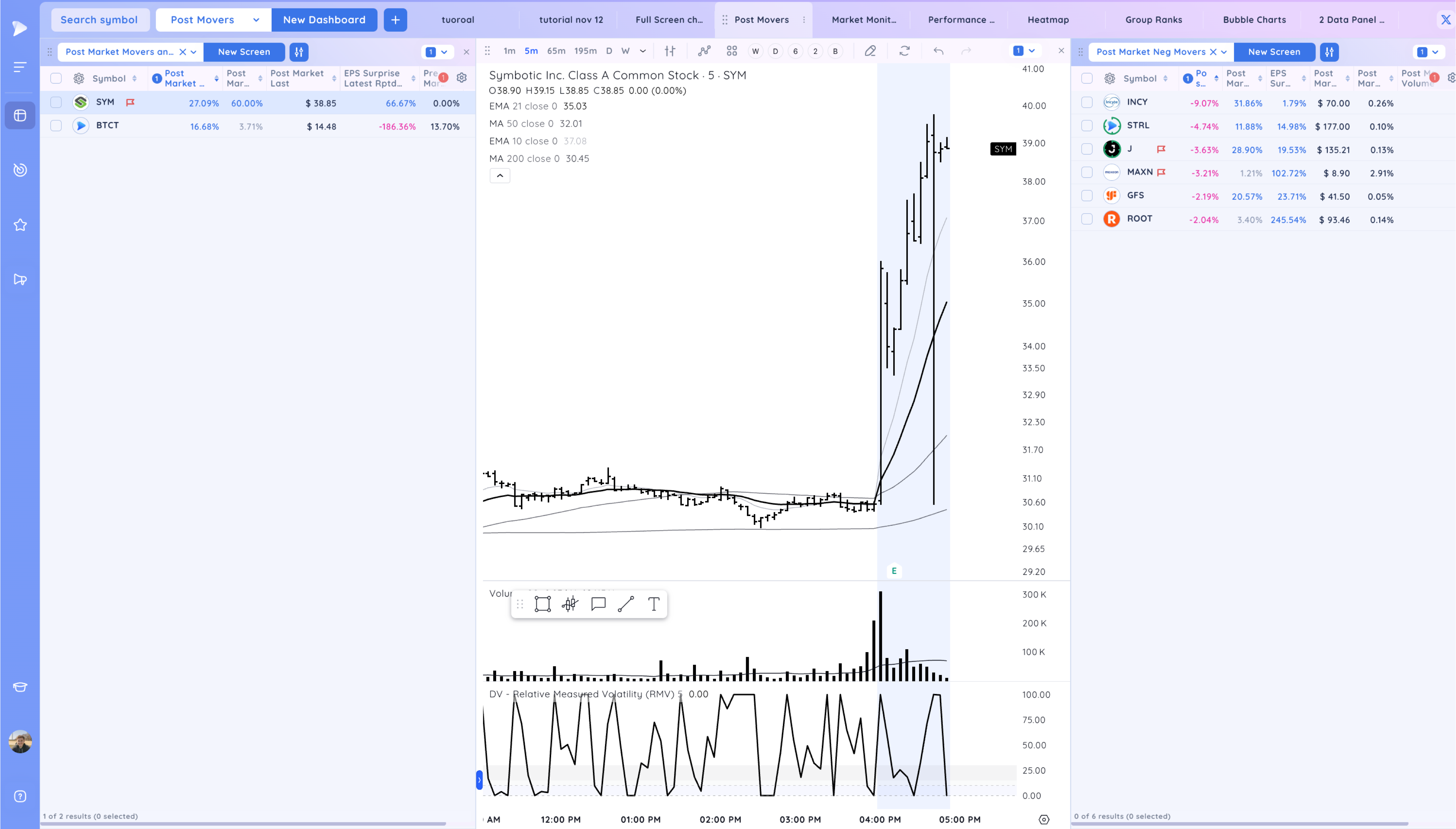Check the STRL row checkbox

click(x=1087, y=125)
